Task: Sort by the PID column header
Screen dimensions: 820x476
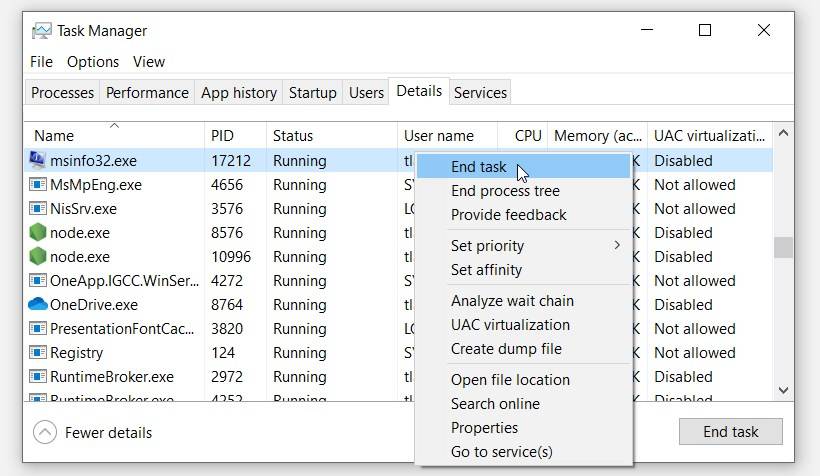Action: click(x=235, y=135)
